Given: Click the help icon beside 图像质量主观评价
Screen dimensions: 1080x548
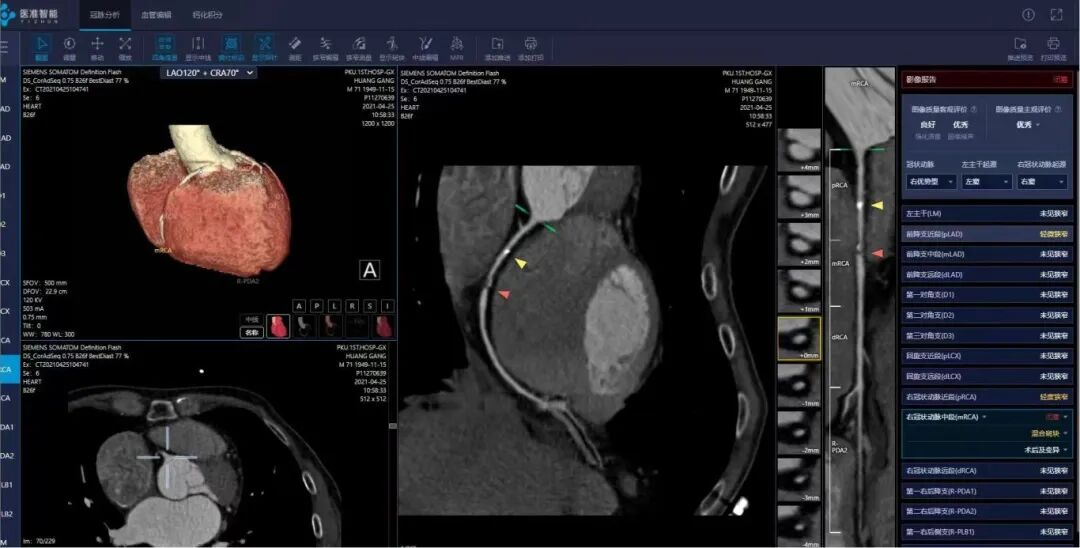Looking at the screenshot, I should (x=1058, y=109).
